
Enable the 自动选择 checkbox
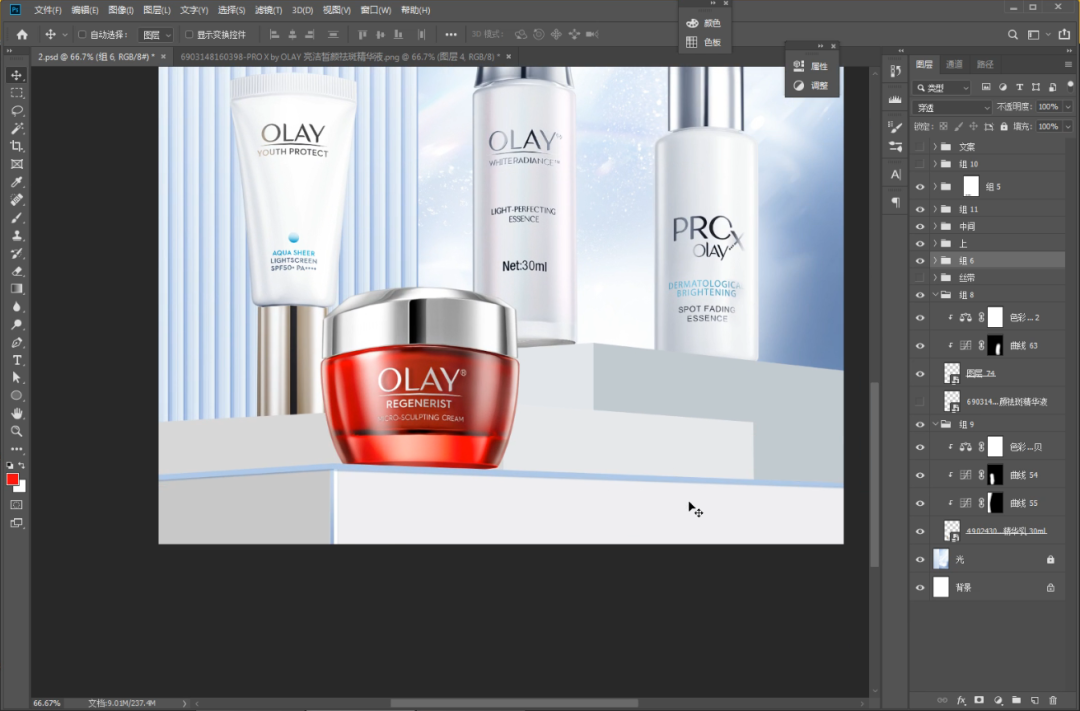pos(82,34)
